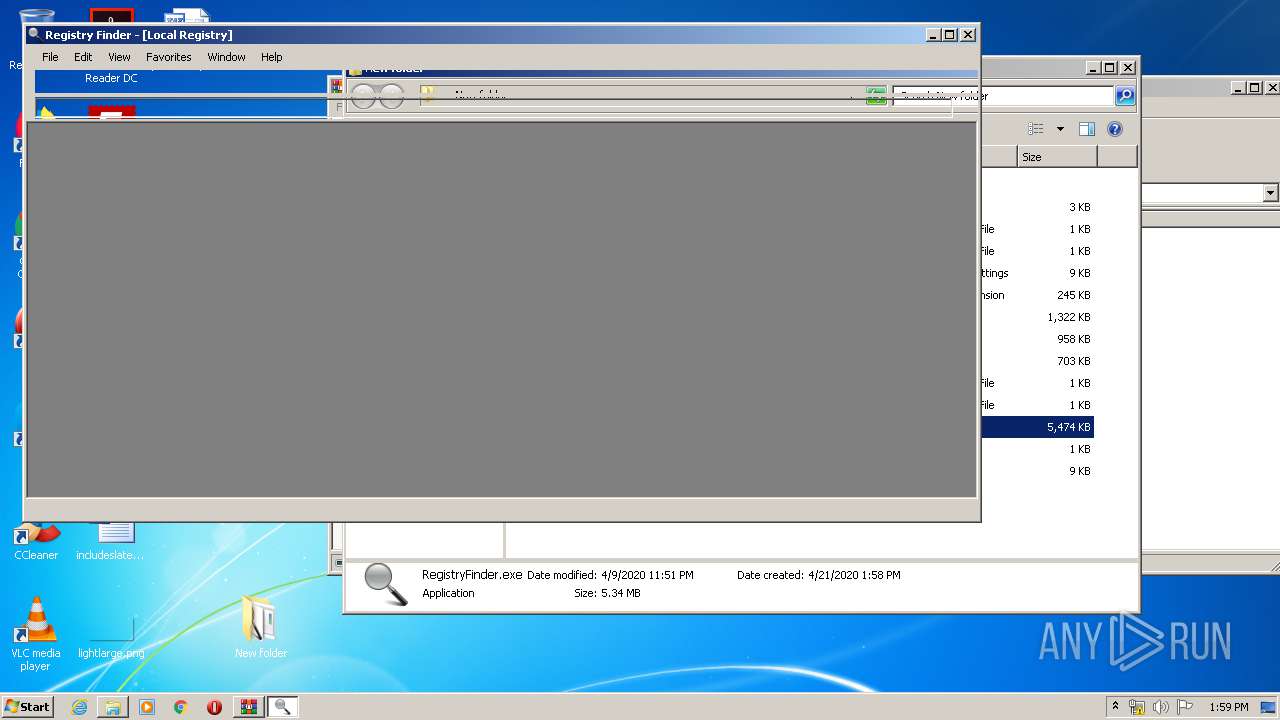Open the CCleaner desktop shortcut

pyautogui.click(x=36, y=542)
